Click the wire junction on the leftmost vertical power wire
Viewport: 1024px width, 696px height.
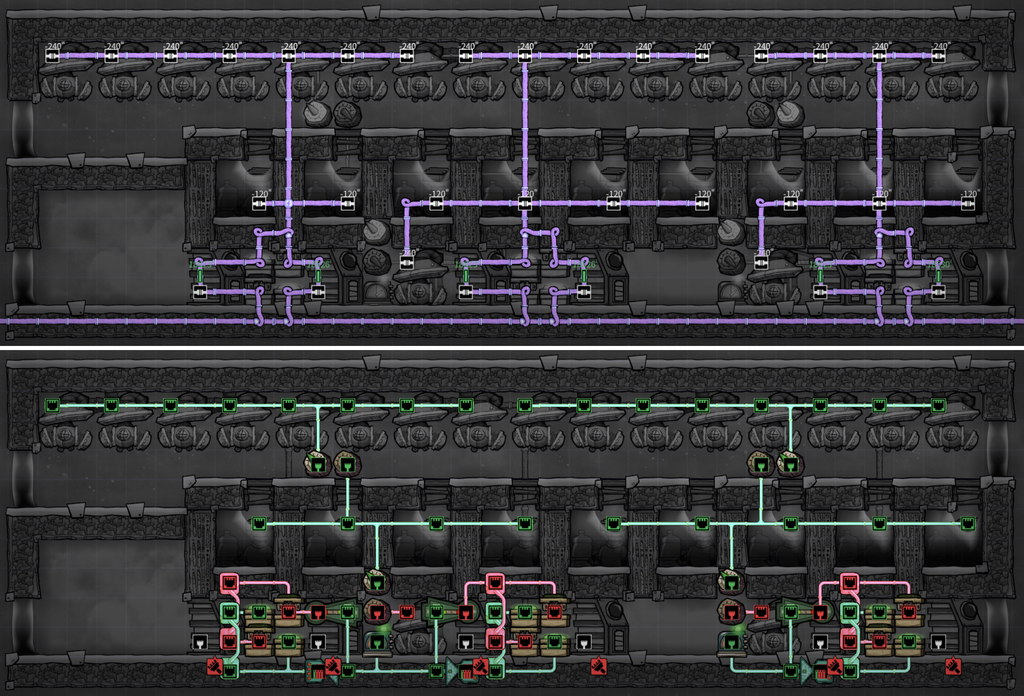289,204
